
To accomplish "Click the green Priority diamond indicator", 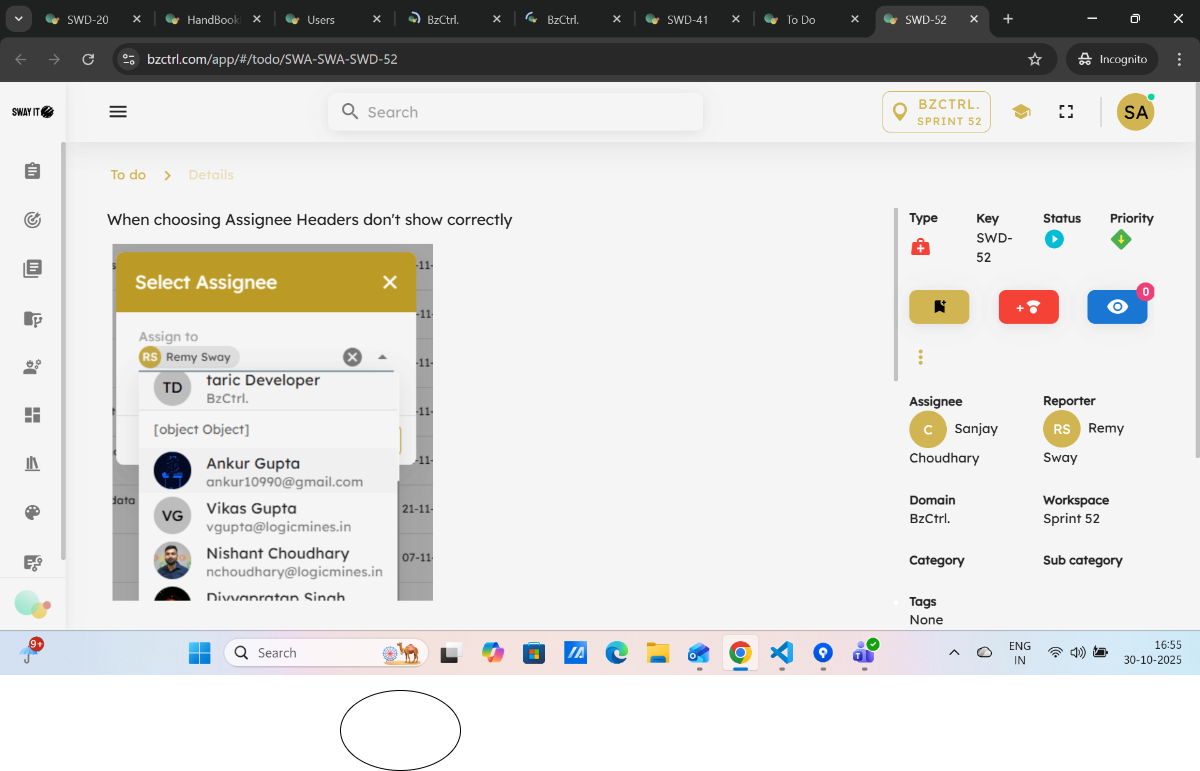I will pyautogui.click(x=1121, y=239).
